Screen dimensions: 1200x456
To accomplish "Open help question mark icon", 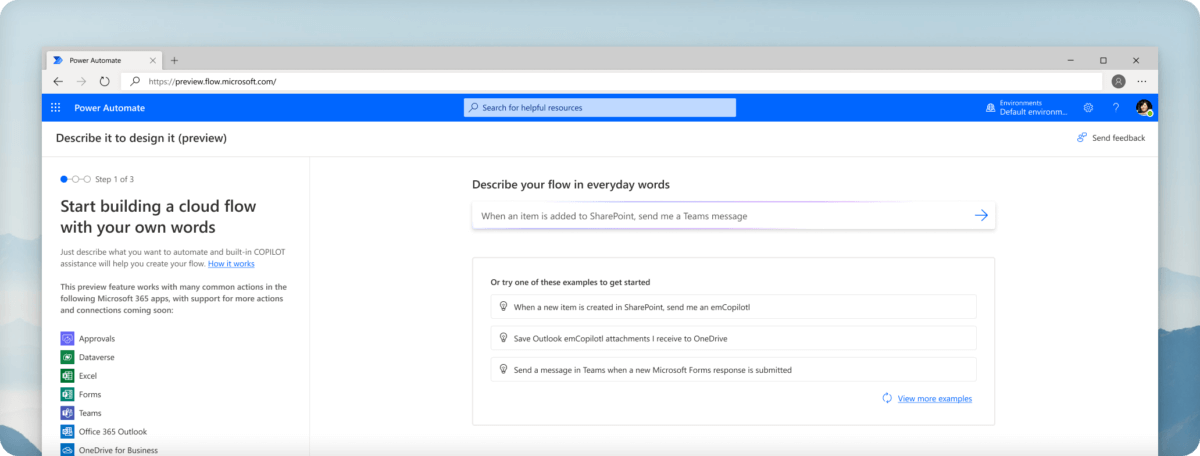I will (x=1116, y=108).
